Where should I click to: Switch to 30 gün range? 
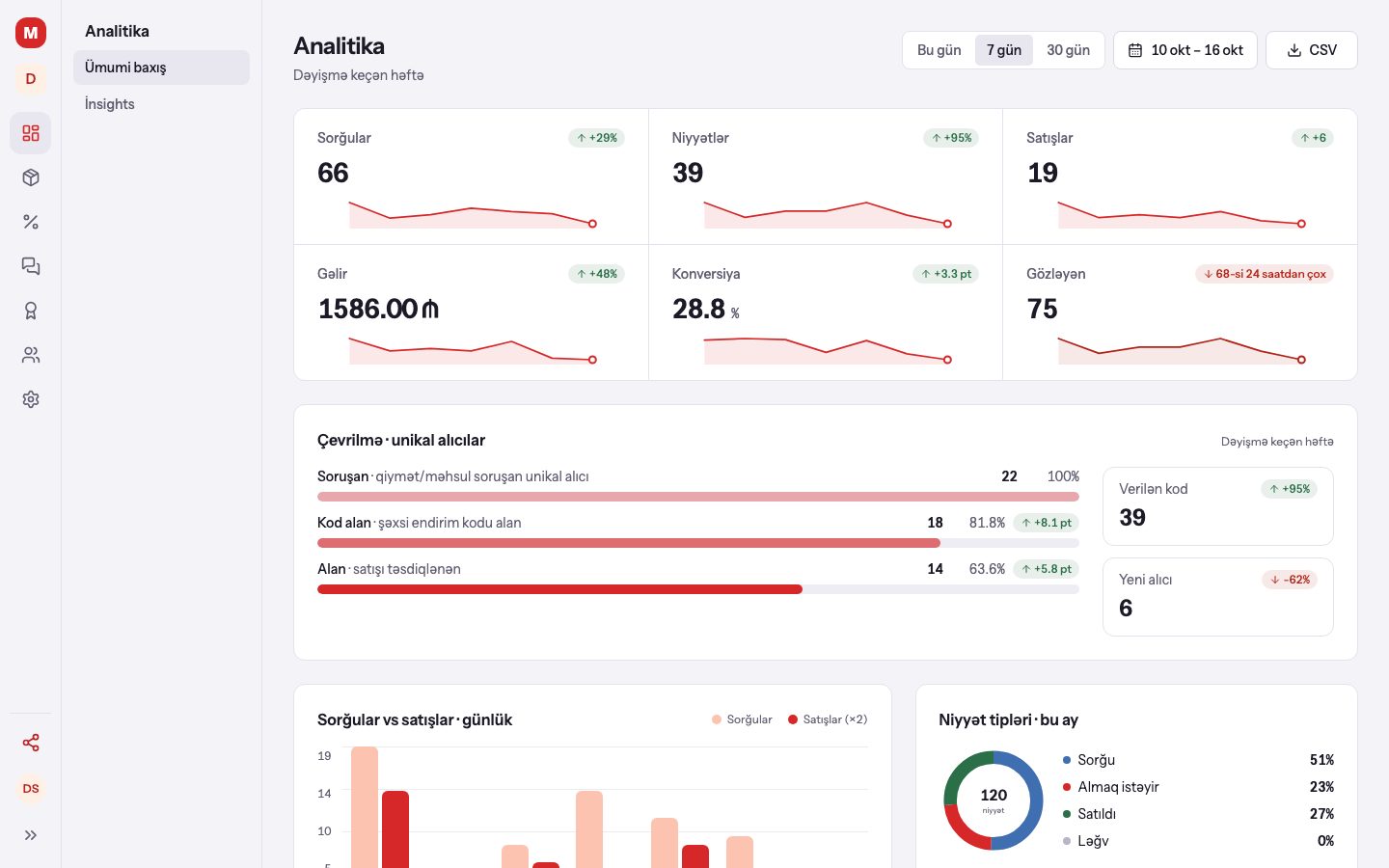click(1068, 50)
